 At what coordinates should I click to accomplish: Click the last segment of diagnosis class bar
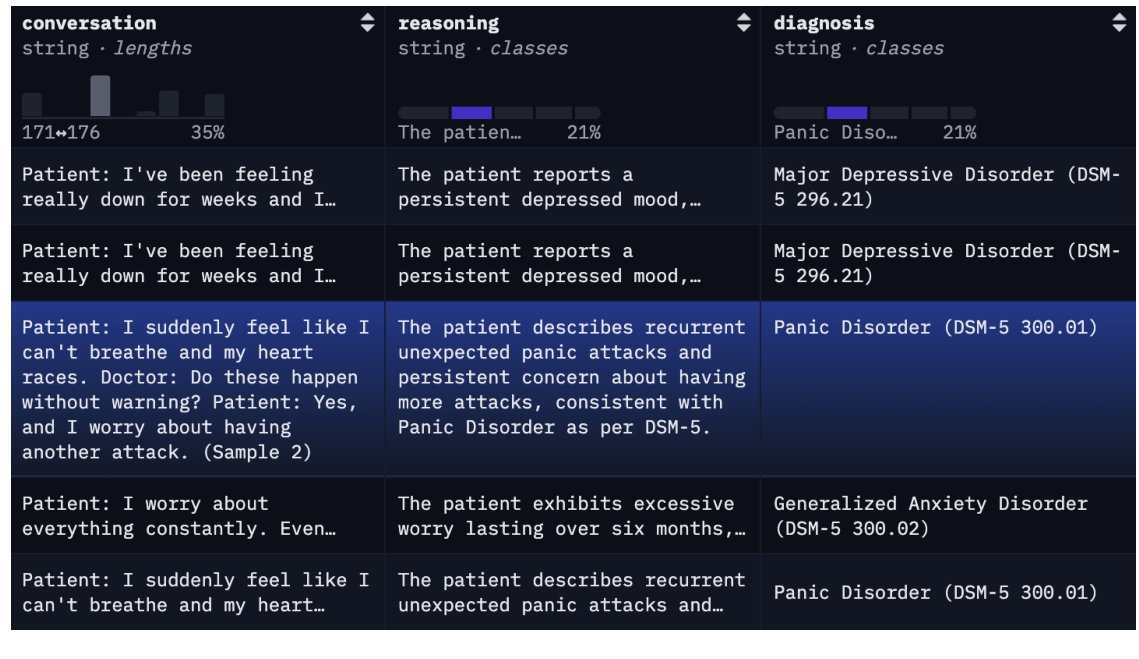(x=963, y=113)
